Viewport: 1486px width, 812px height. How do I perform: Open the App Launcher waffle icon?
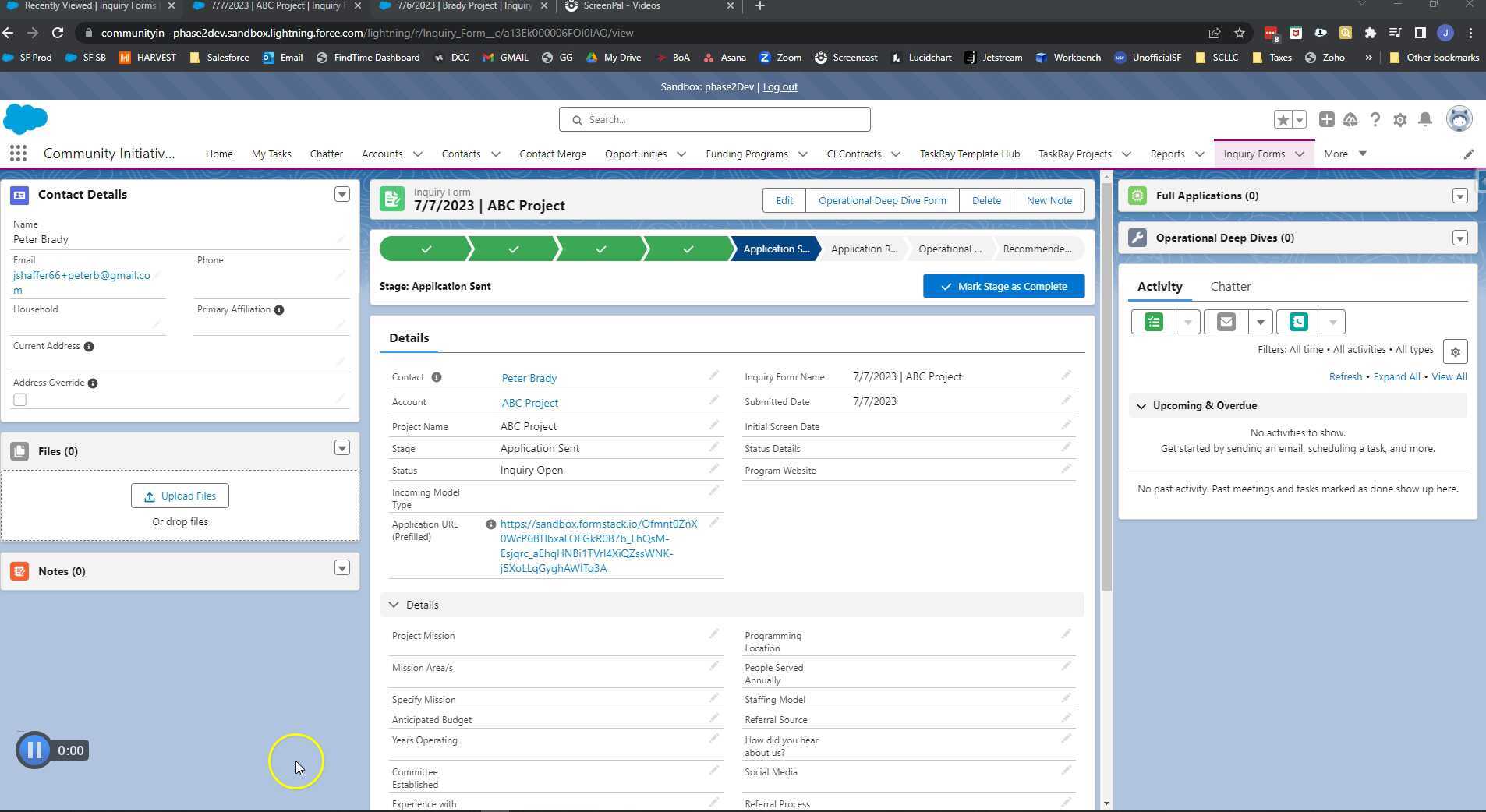[17, 153]
